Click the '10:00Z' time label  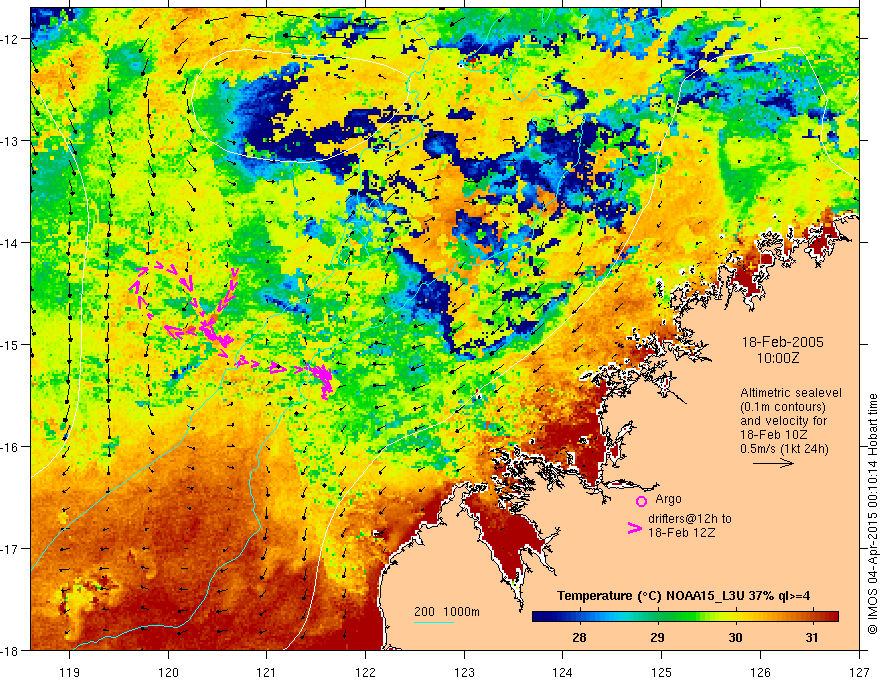coord(778,358)
